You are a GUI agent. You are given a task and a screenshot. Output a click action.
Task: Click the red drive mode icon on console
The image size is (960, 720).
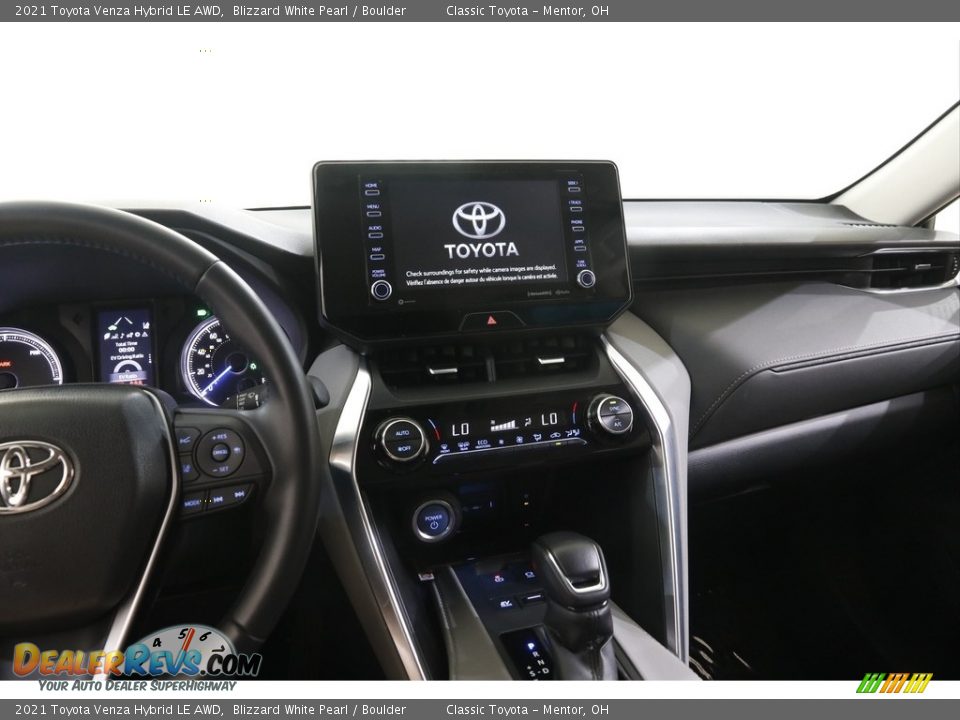click(x=499, y=579)
